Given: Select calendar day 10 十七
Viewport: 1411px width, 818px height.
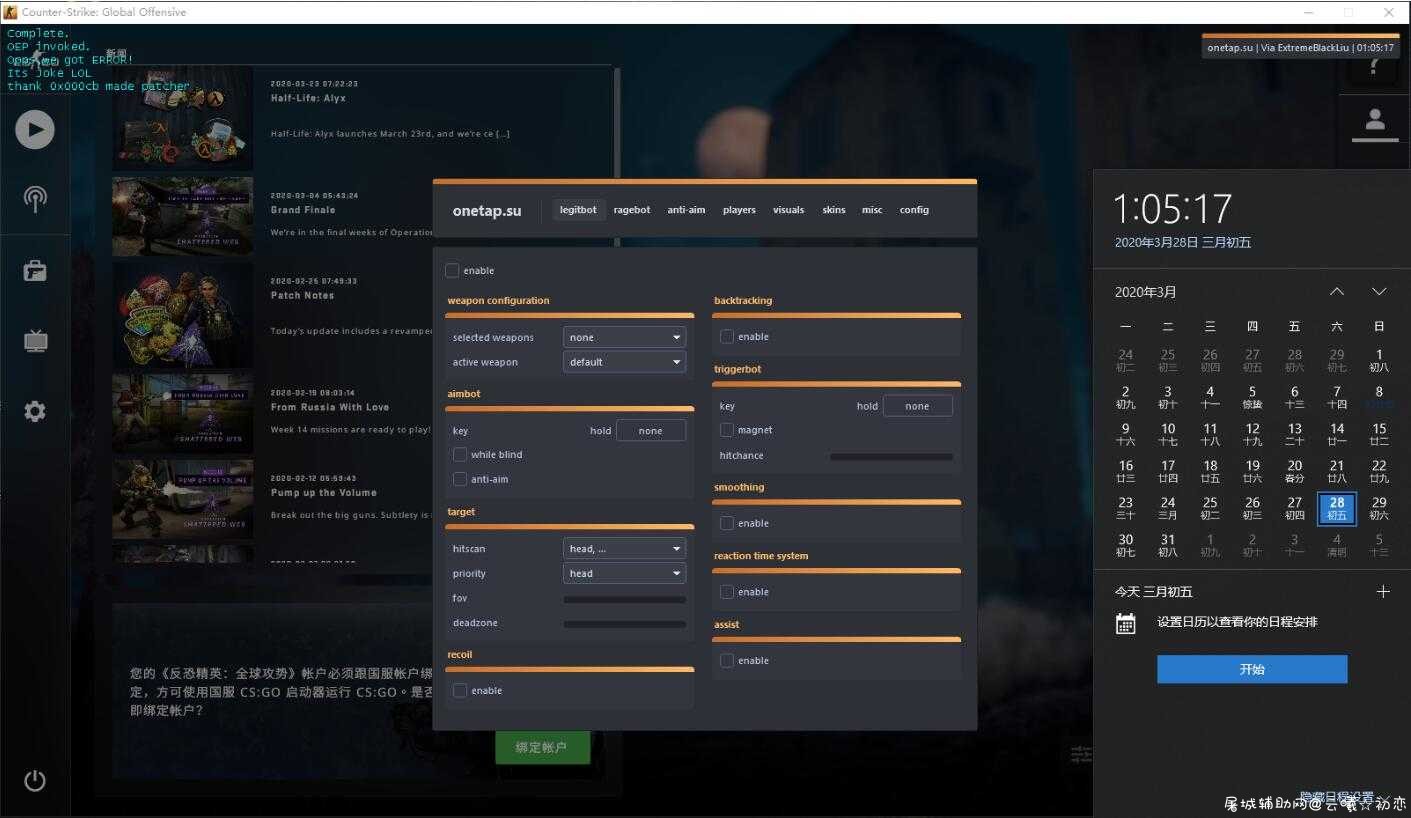Looking at the screenshot, I should point(1167,434).
